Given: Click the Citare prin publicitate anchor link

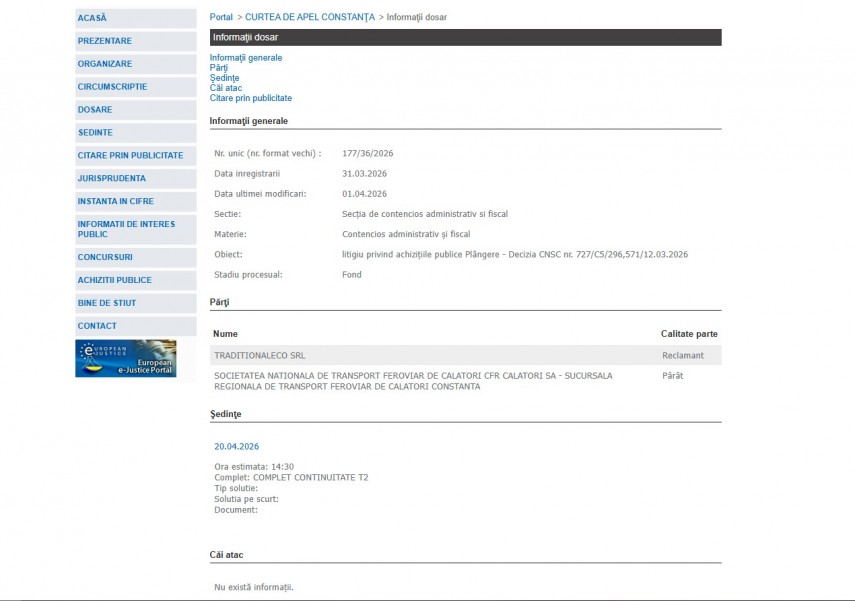Looking at the screenshot, I should coord(251,98).
